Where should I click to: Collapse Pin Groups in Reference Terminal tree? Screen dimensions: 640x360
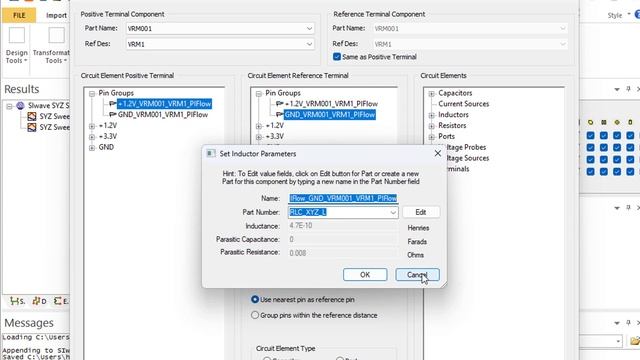point(258,93)
